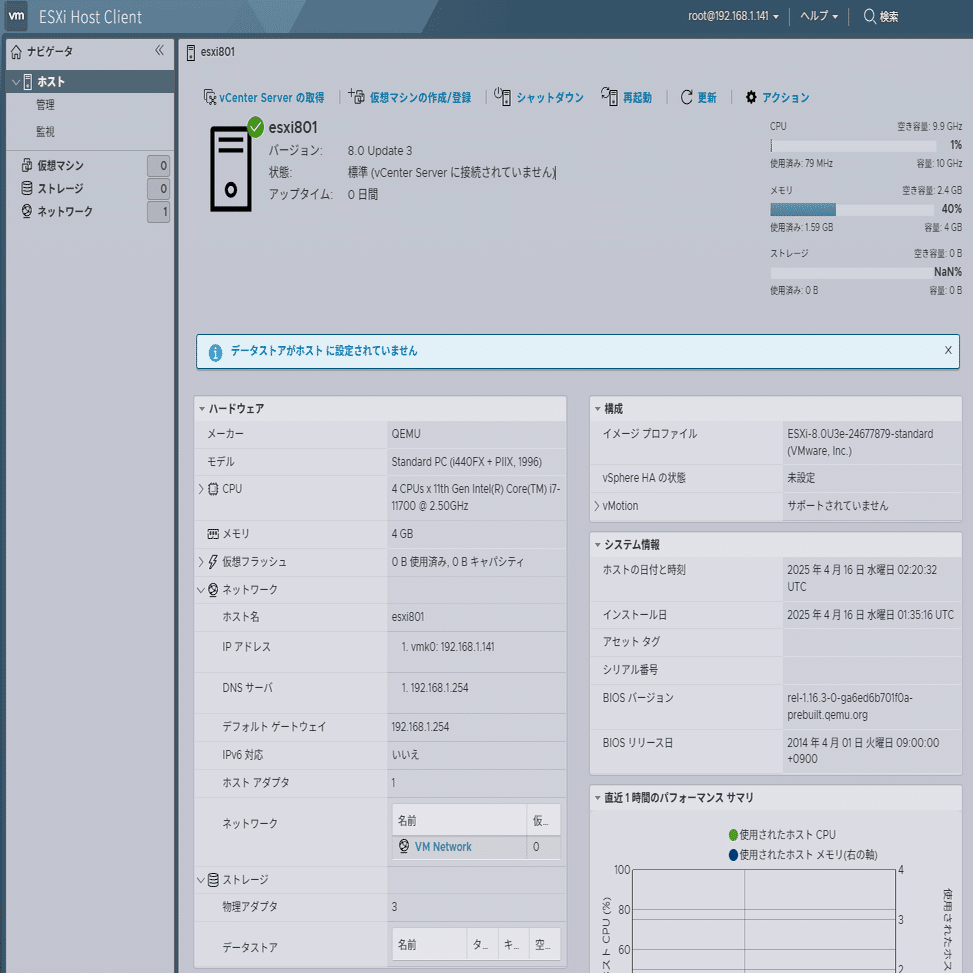Collapse the ストレージ hardware section
The image size is (973, 973).
pyautogui.click(x=201, y=880)
